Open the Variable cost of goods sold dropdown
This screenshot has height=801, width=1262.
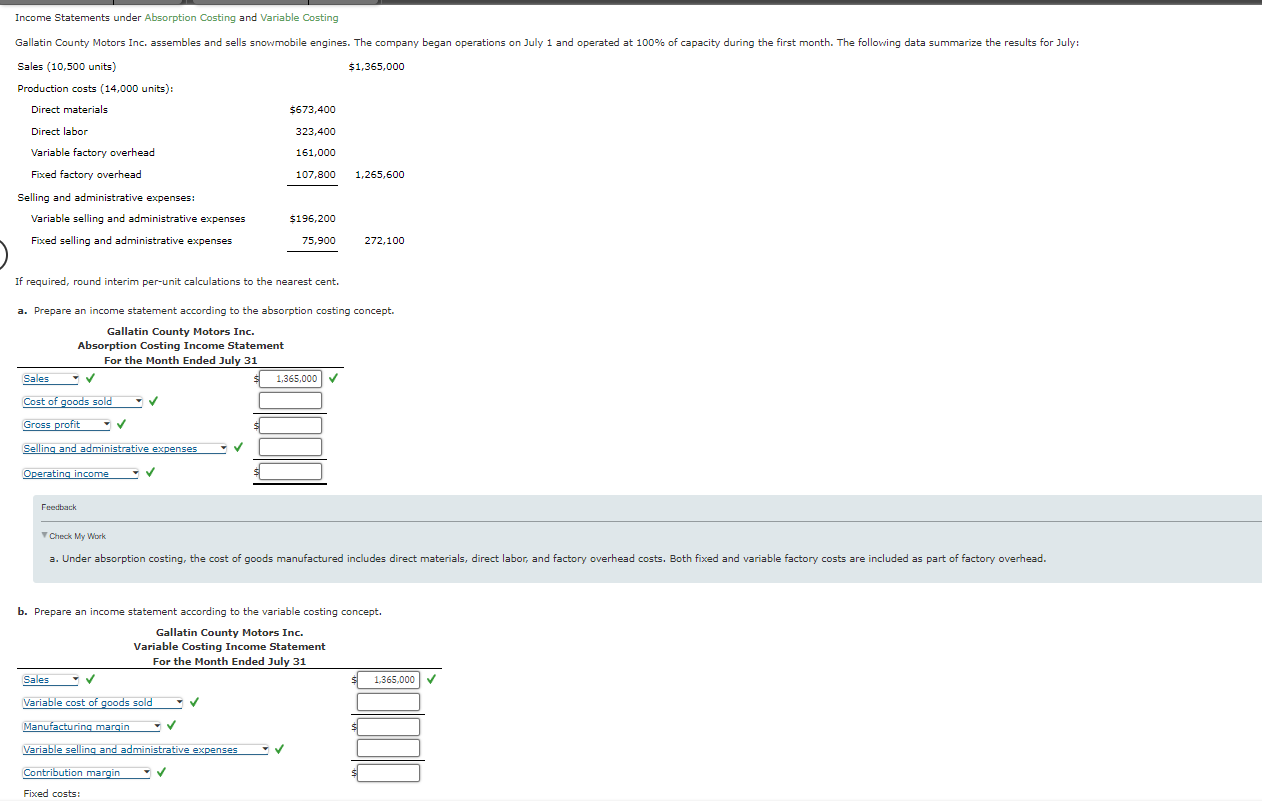(103, 703)
